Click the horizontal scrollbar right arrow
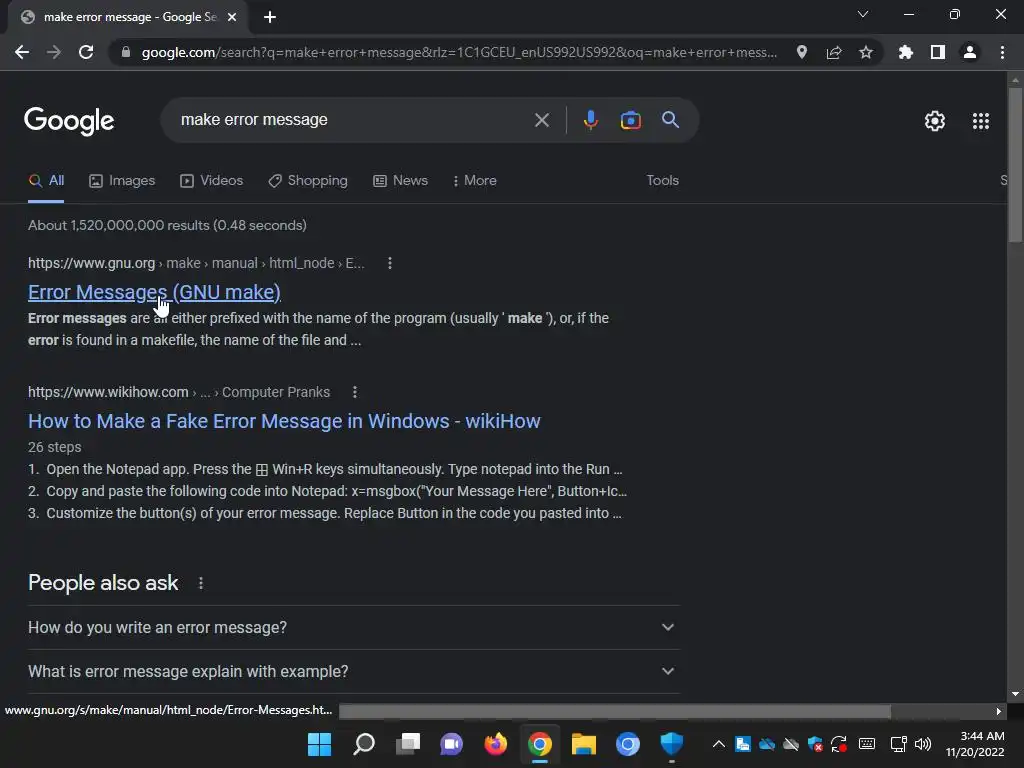 pyautogui.click(x=999, y=711)
